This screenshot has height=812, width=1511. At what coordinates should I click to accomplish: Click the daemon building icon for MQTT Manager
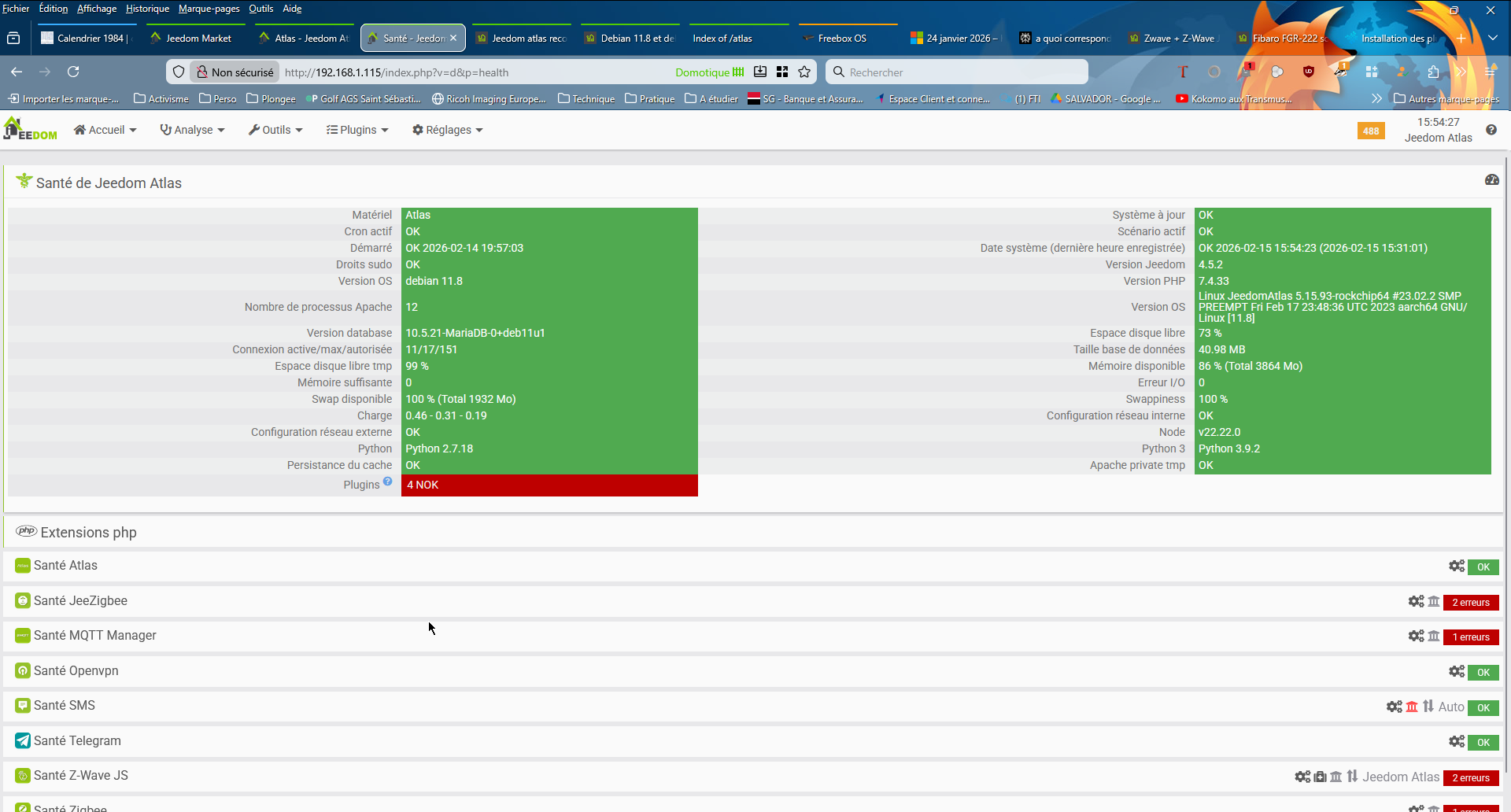point(1434,636)
